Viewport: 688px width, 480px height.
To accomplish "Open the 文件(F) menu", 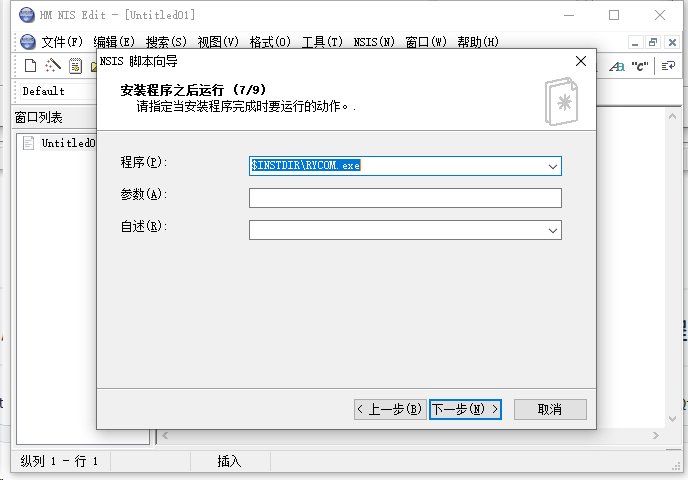I will coord(62,42).
